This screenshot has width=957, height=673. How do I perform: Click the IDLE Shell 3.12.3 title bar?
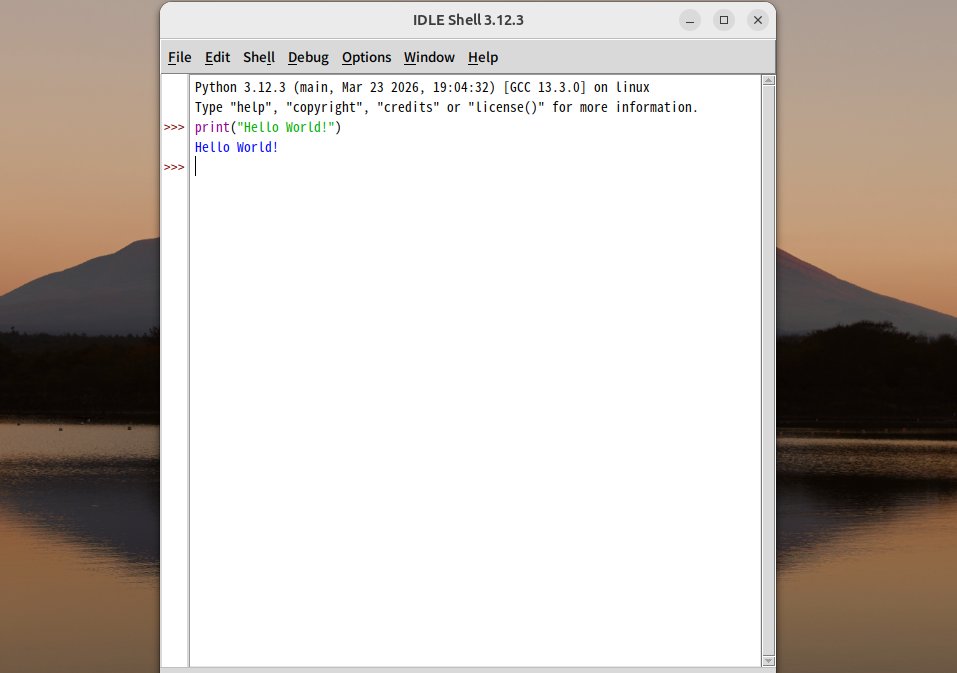pos(468,20)
